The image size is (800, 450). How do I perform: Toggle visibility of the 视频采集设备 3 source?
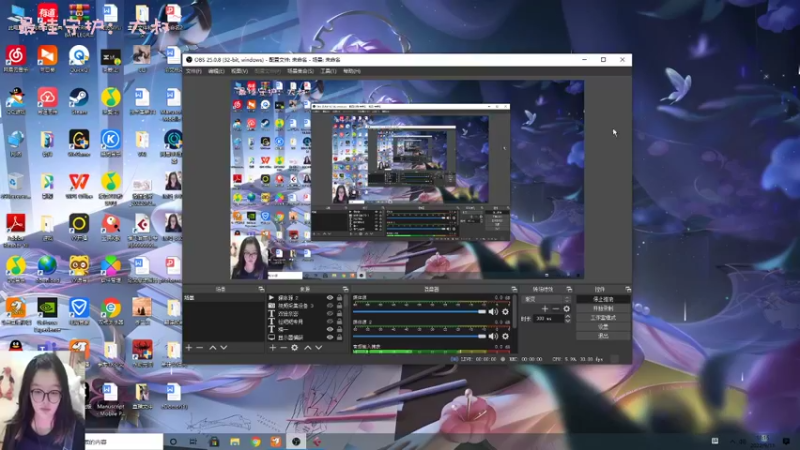(x=330, y=305)
